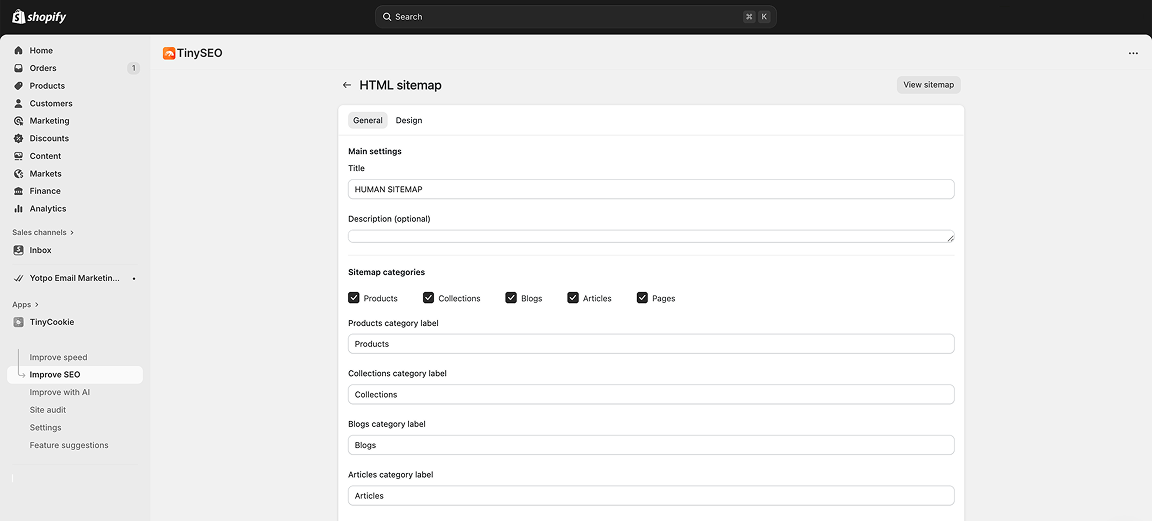Click the View sitemap button
The height and width of the screenshot is (521, 1152).
pos(929,85)
